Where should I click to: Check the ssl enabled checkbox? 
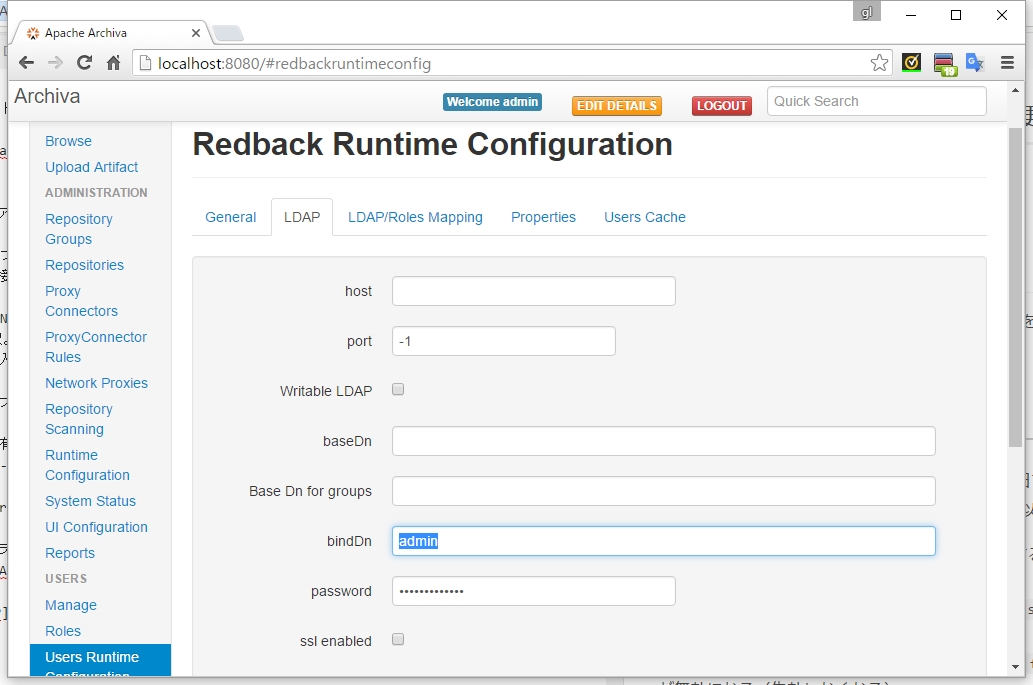tap(397, 639)
